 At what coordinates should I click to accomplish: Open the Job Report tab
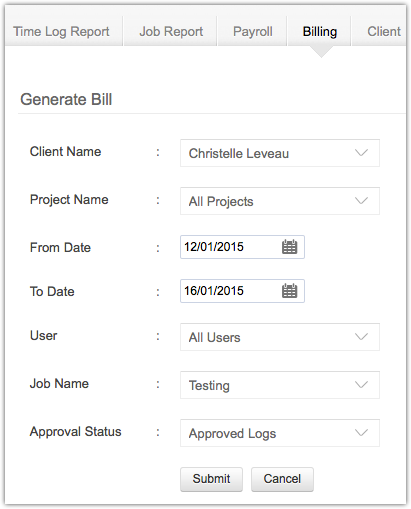[171, 31]
